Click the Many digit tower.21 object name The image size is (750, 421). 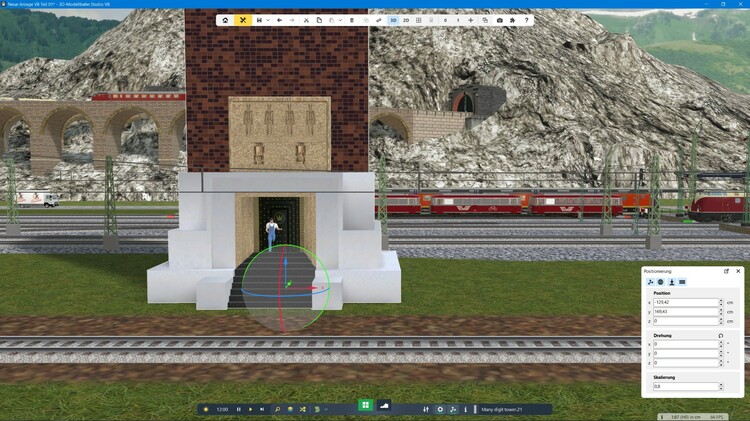[x=502, y=410]
